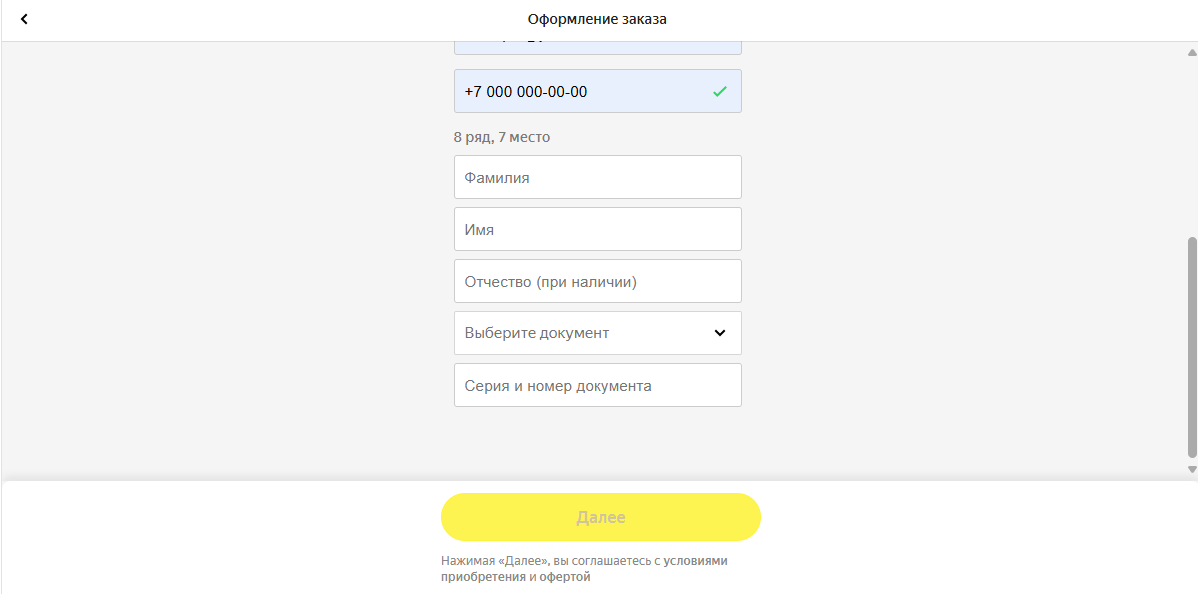Click the 'Серия и номер документа' field

(597, 385)
